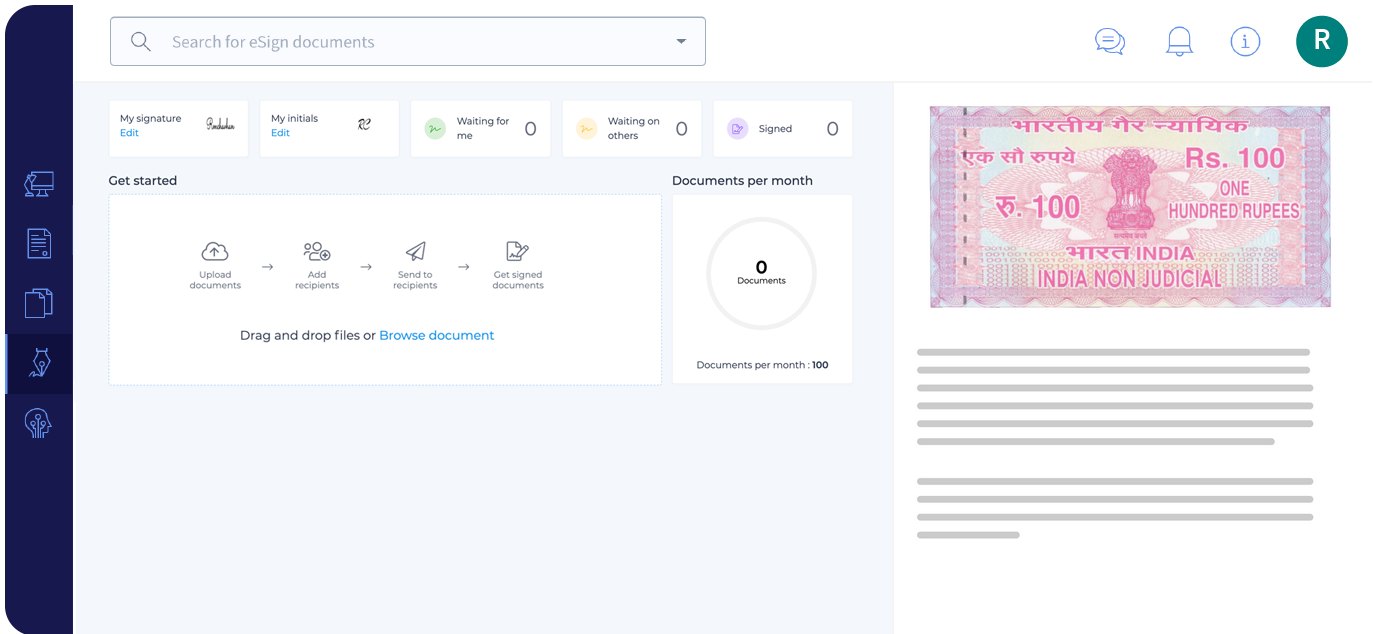Click the Search for eSign documents field

(x=400, y=42)
